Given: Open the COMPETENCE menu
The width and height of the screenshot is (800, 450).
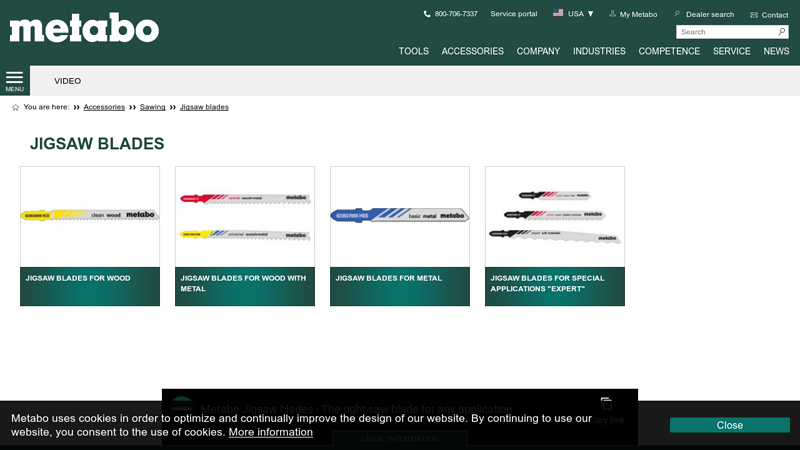Looking at the screenshot, I should (x=669, y=51).
